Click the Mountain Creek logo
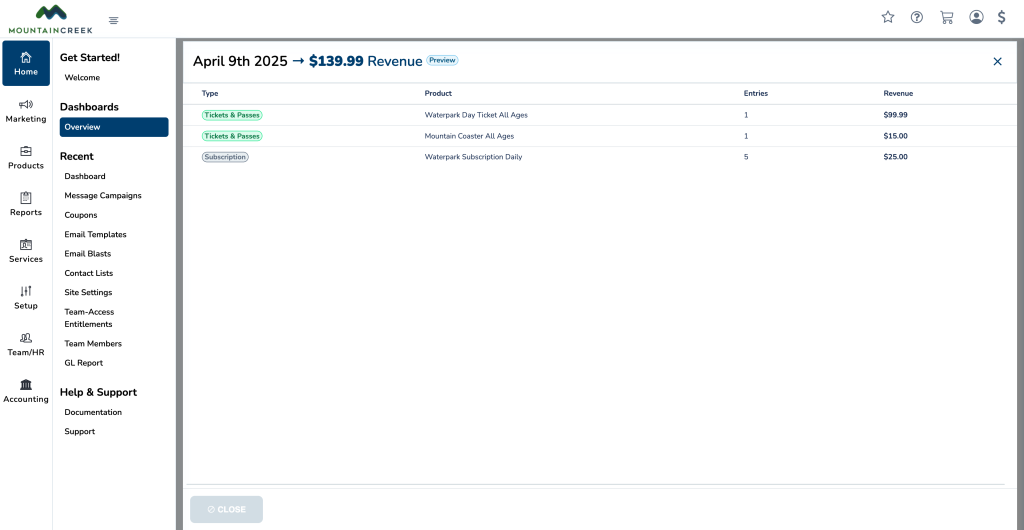 click(x=50, y=19)
